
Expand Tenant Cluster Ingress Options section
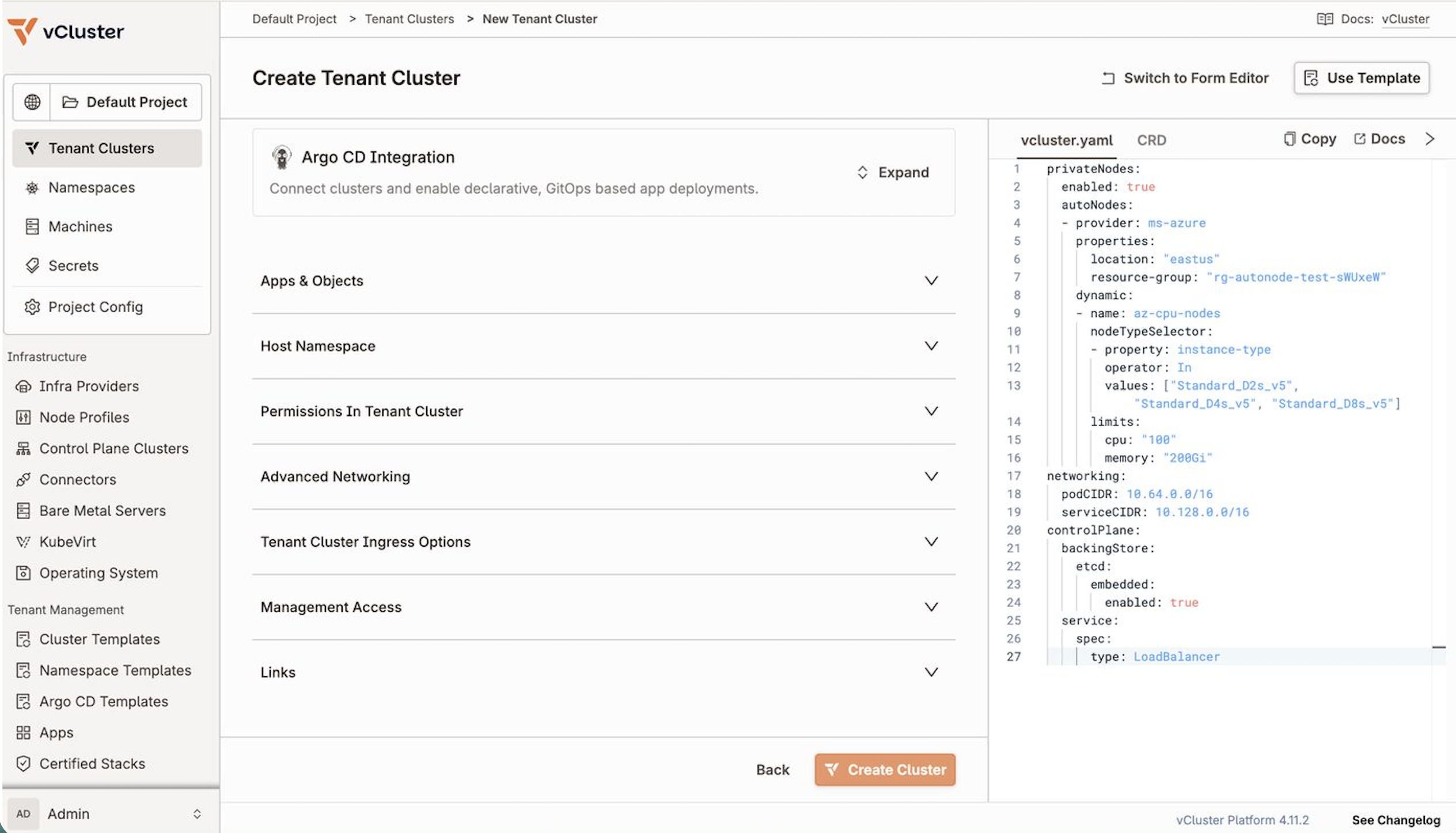603,542
